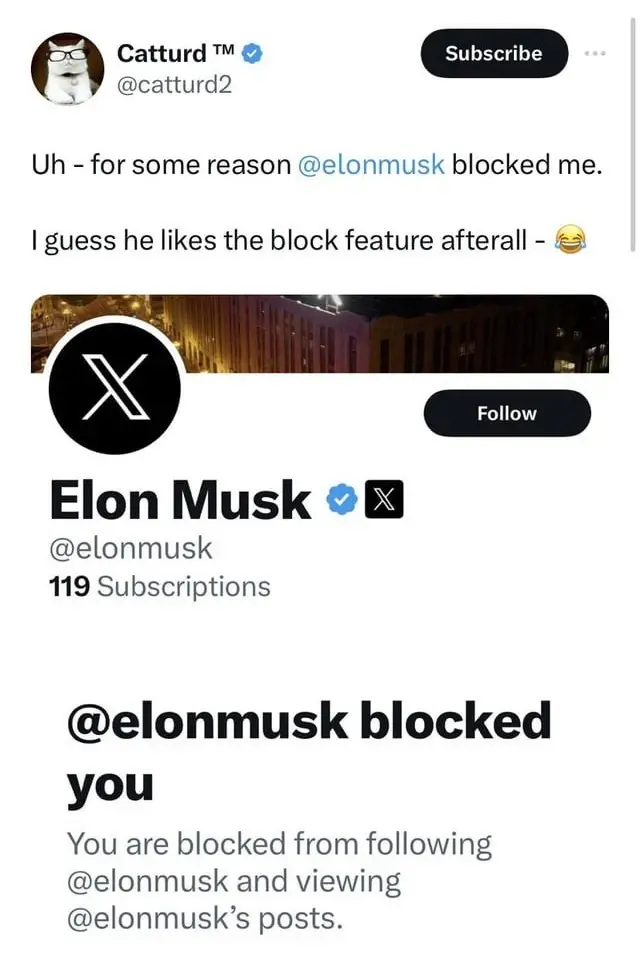640x971 pixels.
Task: Click the "I guess he likes the block feature" text
Action: click(290, 241)
